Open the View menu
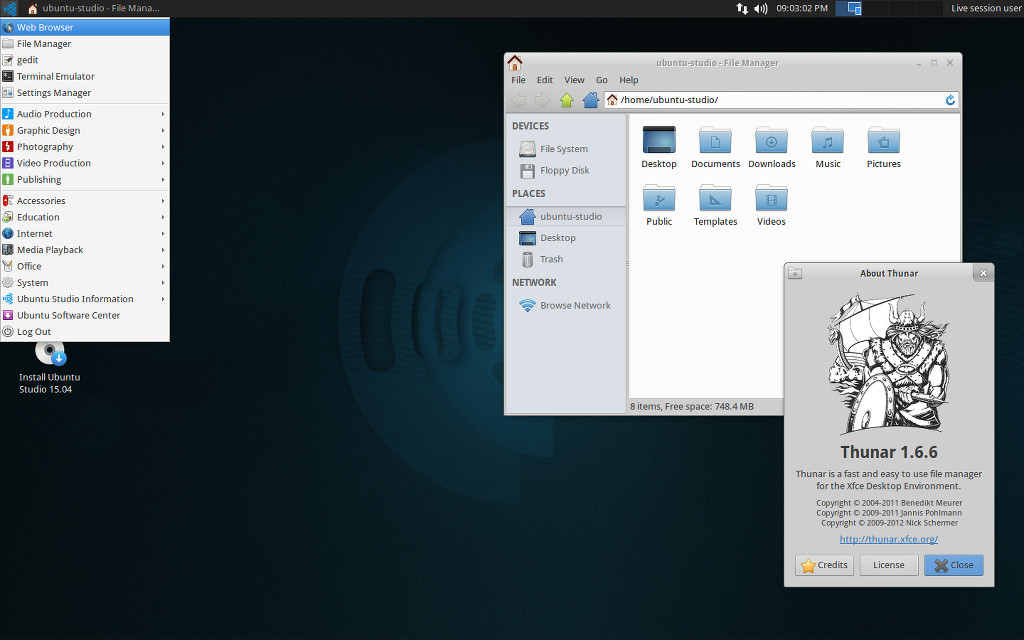 pos(574,80)
